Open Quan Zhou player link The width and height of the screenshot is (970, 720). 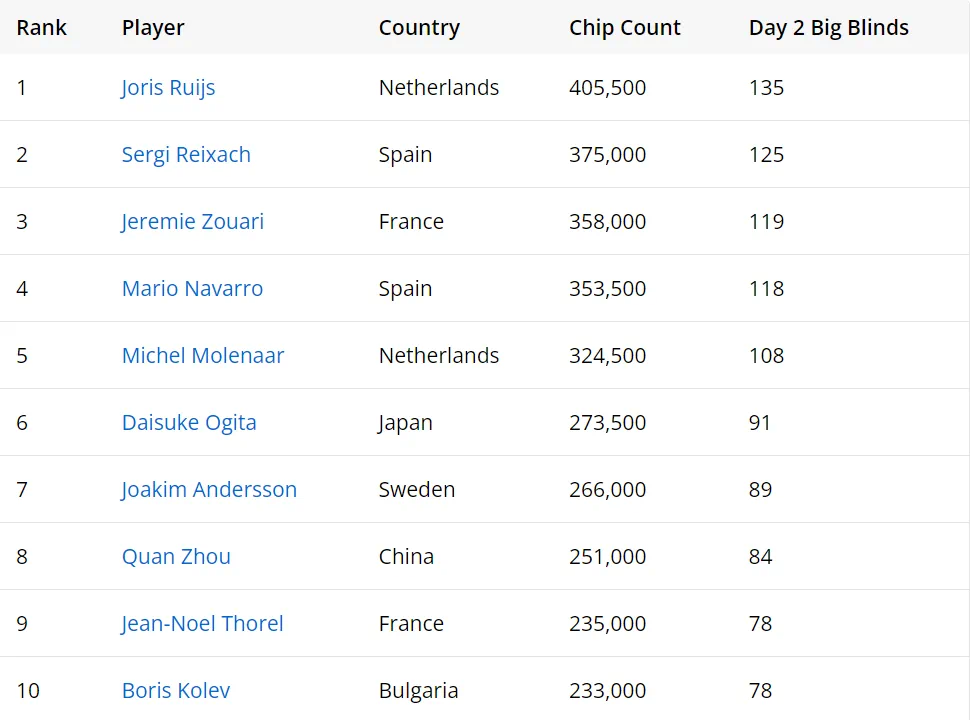(176, 557)
